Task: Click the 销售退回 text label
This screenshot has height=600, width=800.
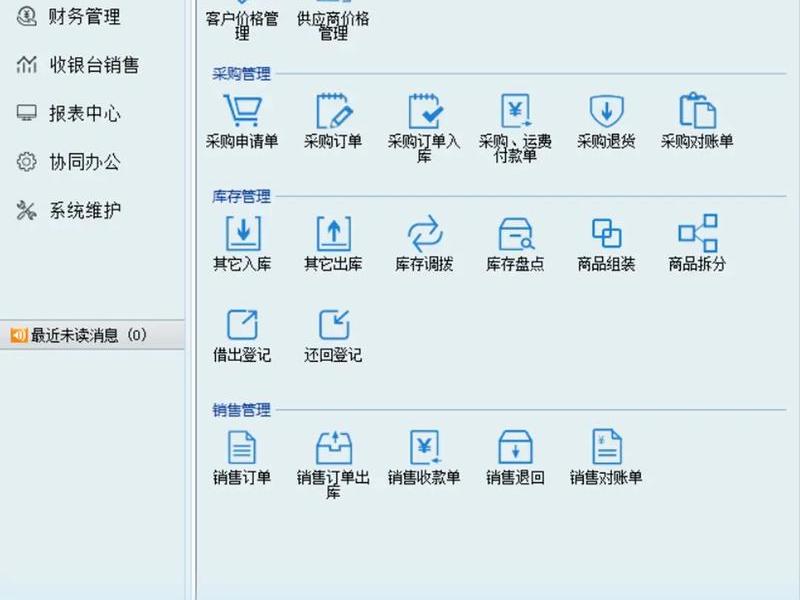Action: [x=515, y=478]
